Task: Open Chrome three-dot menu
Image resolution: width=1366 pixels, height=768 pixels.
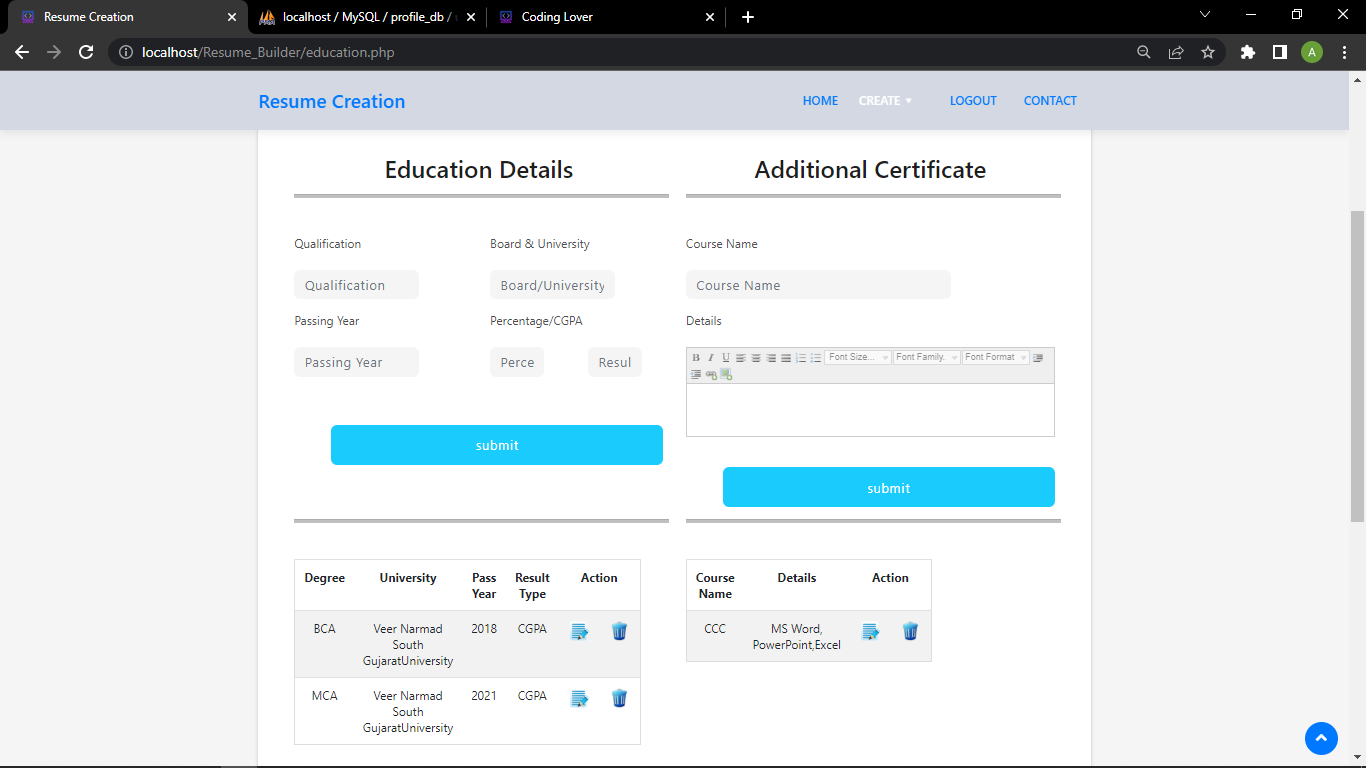Action: [x=1345, y=52]
